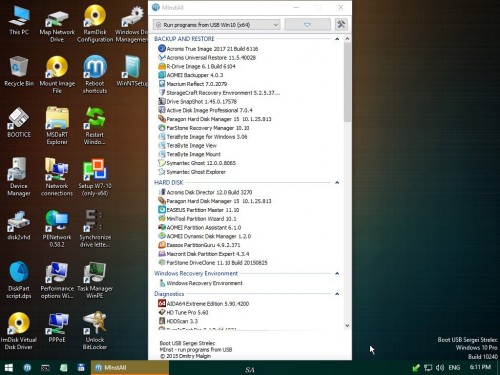Viewport: 500px width, 375px height.
Task: Launch Setup W7-10 desktop icon
Action: click(95, 178)
